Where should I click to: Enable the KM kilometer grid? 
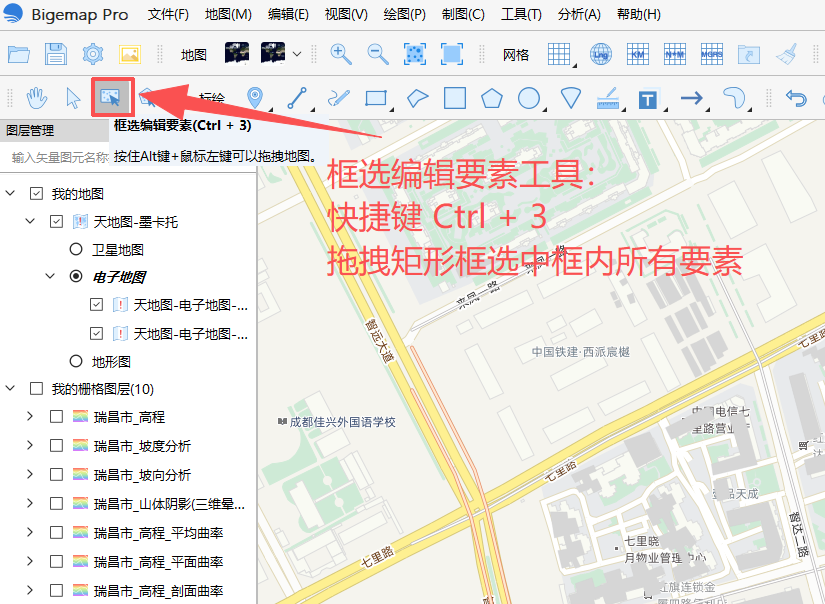637,54
